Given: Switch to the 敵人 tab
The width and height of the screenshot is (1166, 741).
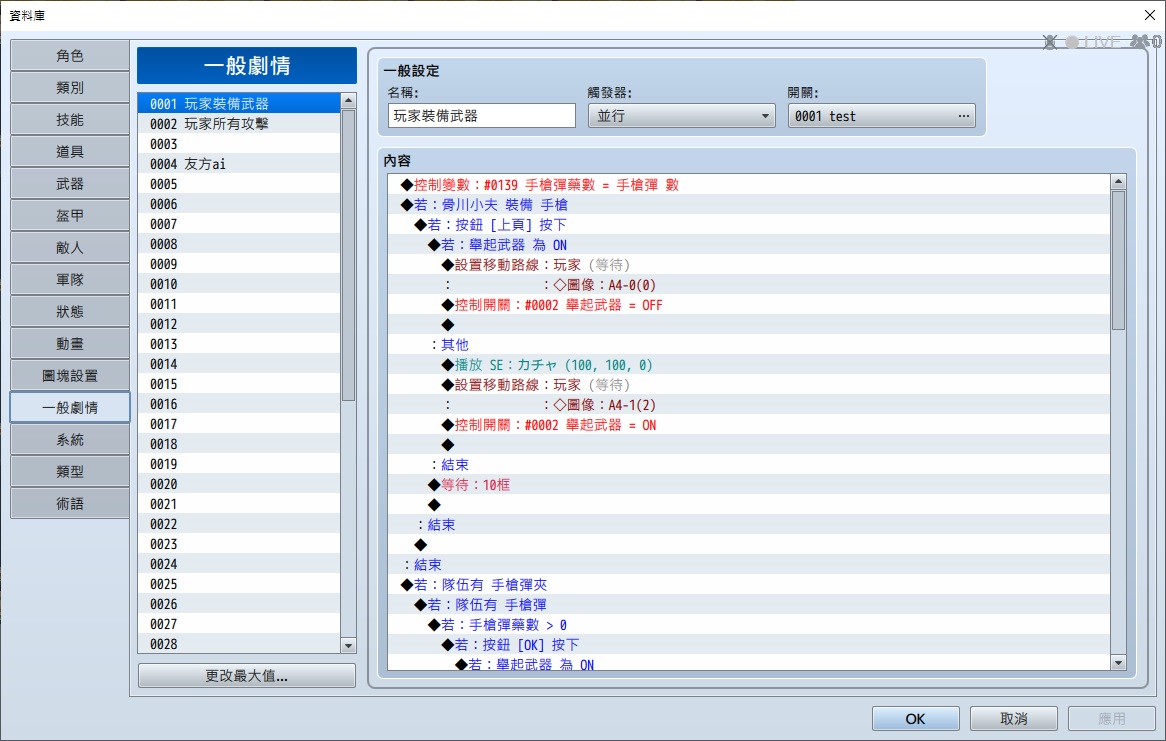Looking at the screenshot, I should (70, 248).
